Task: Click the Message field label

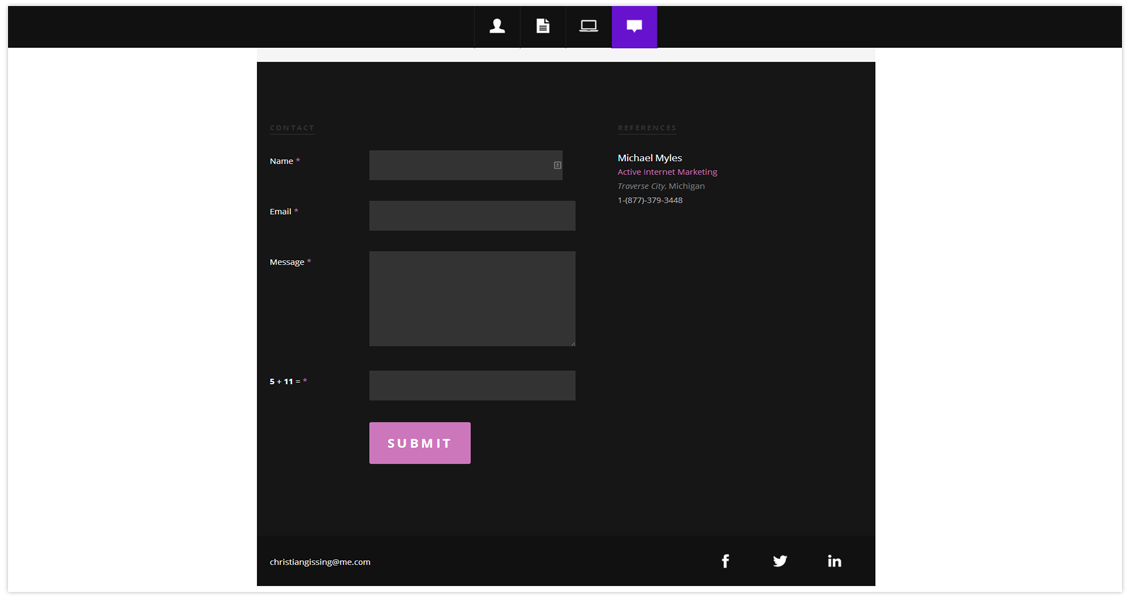Action: click(x=287, y=262)
